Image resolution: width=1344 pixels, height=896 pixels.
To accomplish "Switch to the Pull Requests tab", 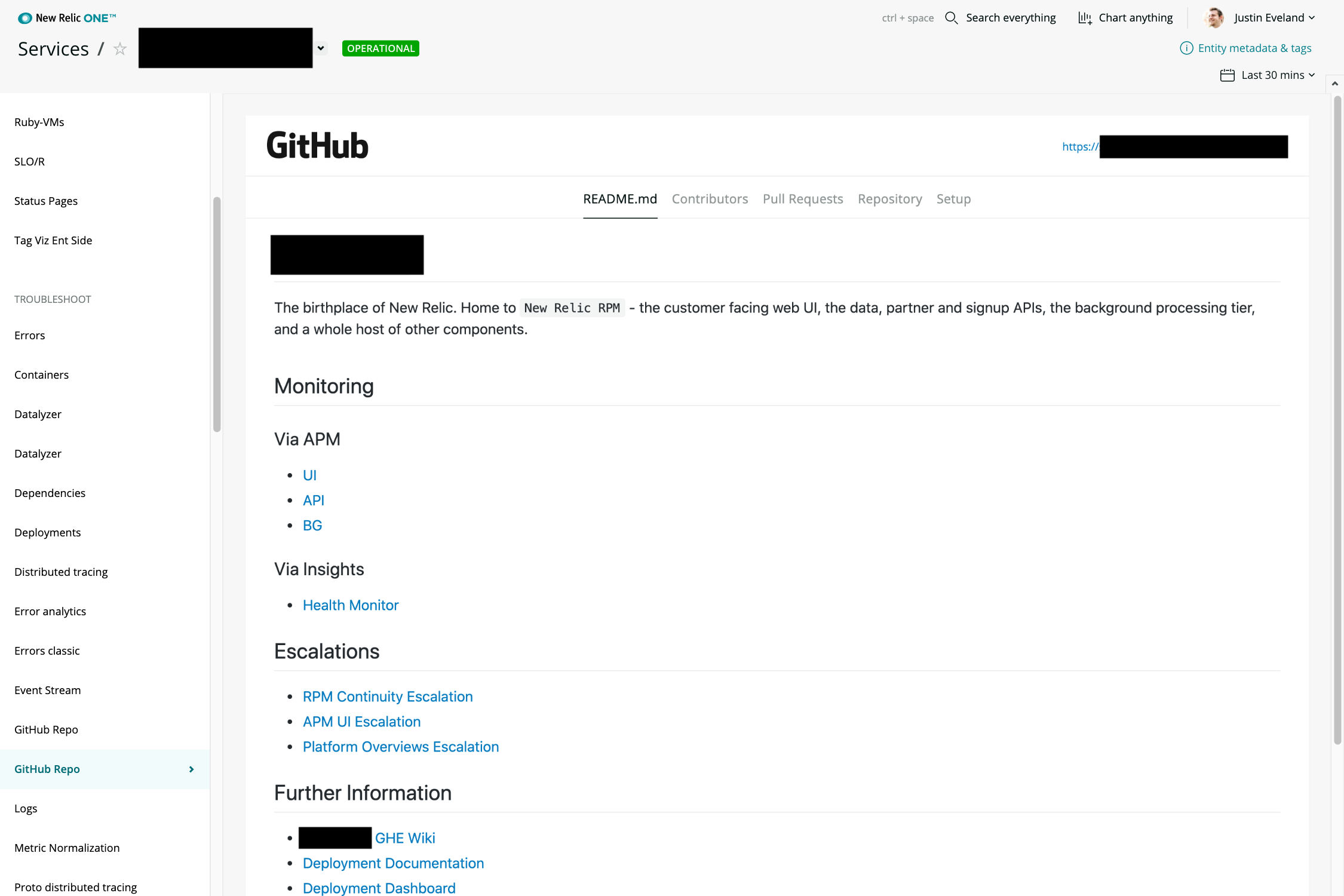I will 803,198.
